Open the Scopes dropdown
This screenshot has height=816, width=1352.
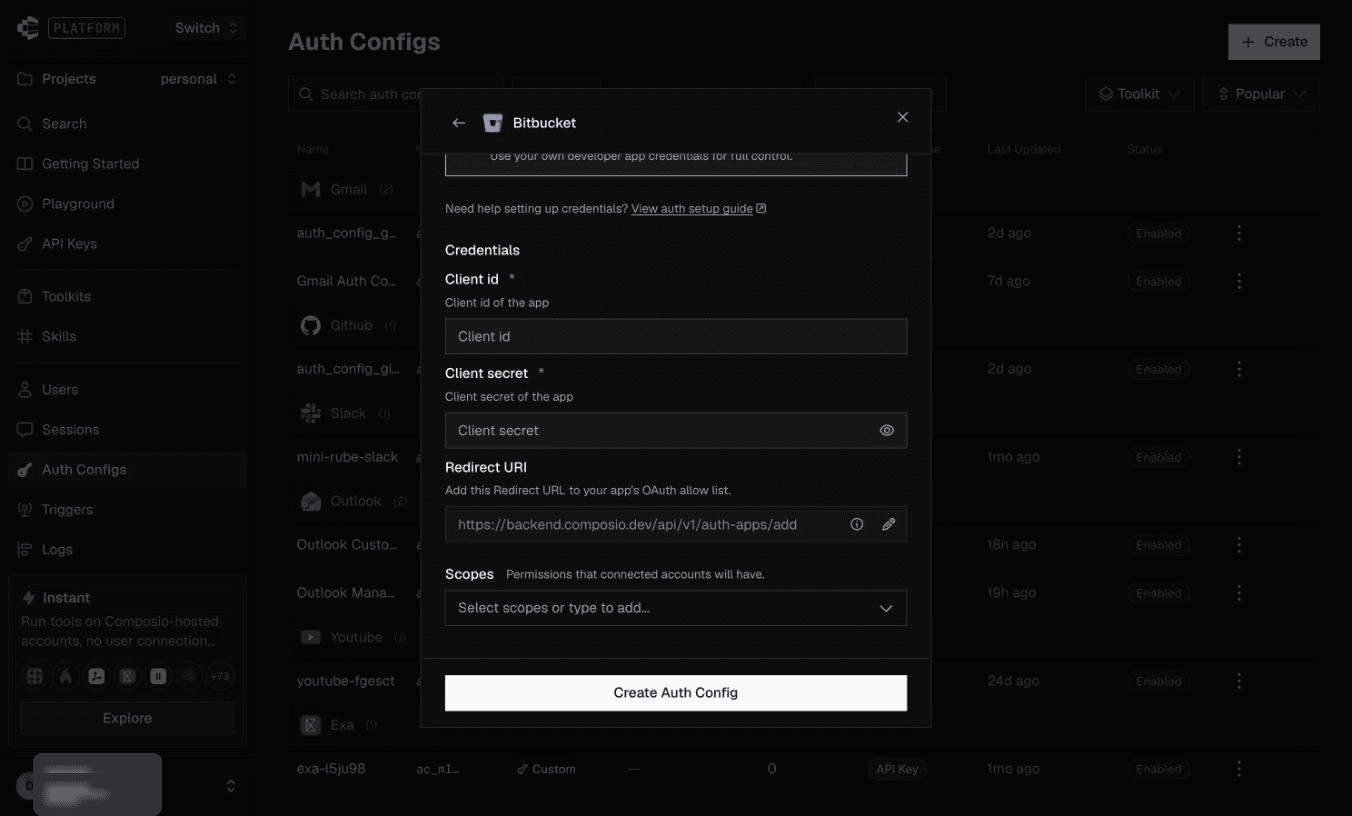[x=676, y=608]
